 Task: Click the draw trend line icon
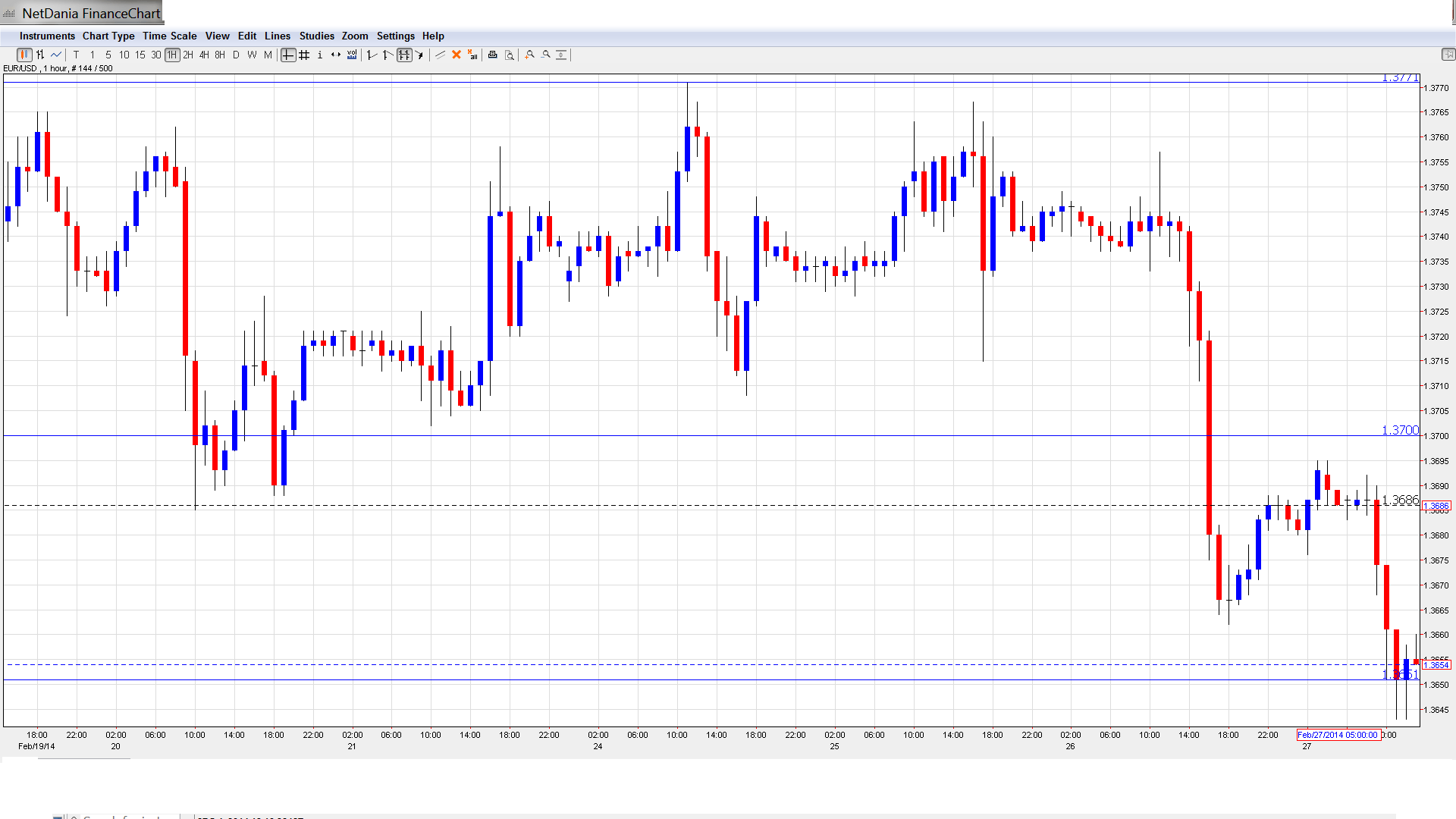(x=441, y=55)
